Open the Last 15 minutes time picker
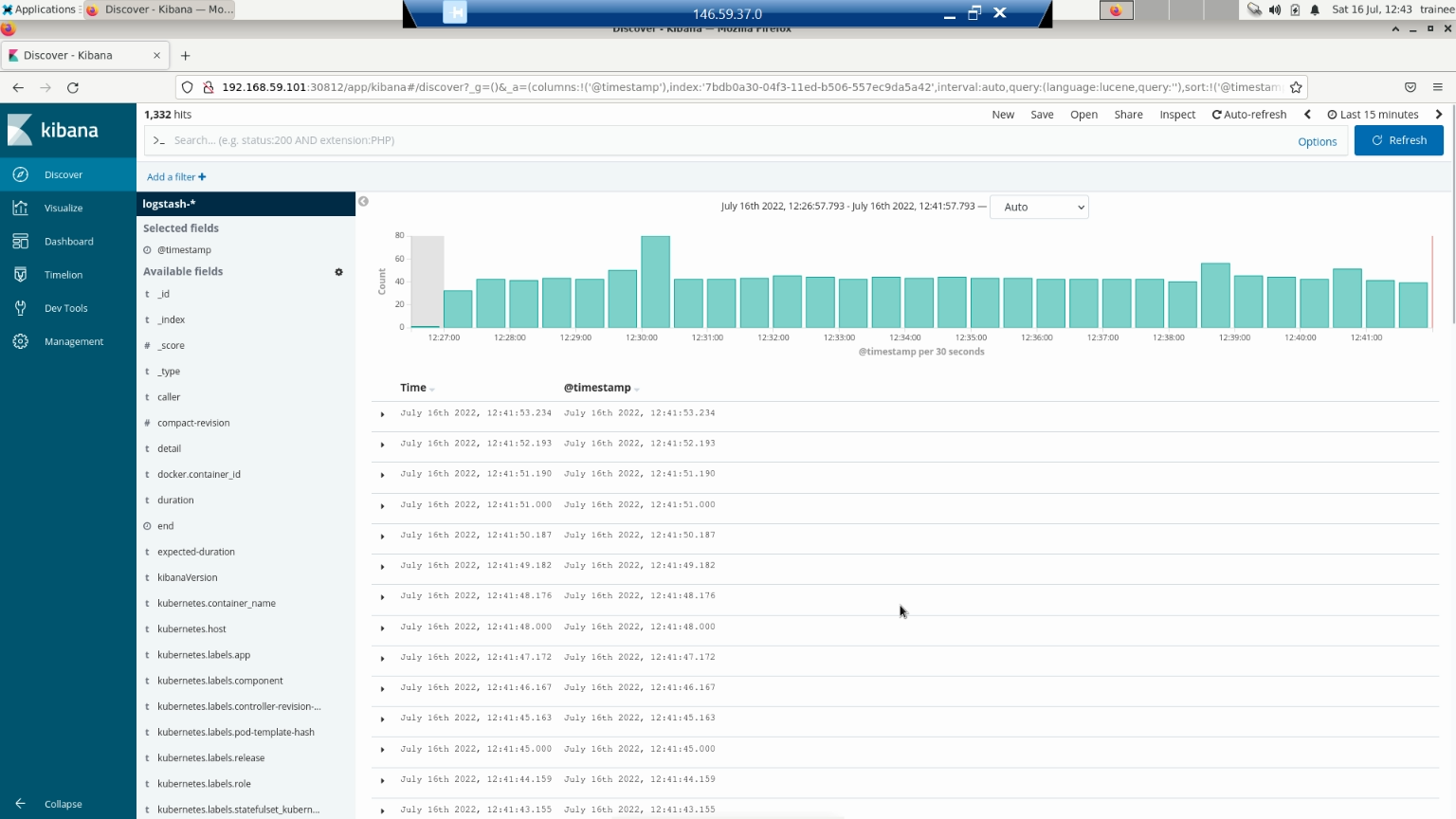Image resolution: width=1456 pixels, height=819 pixels. (1373, 115)
